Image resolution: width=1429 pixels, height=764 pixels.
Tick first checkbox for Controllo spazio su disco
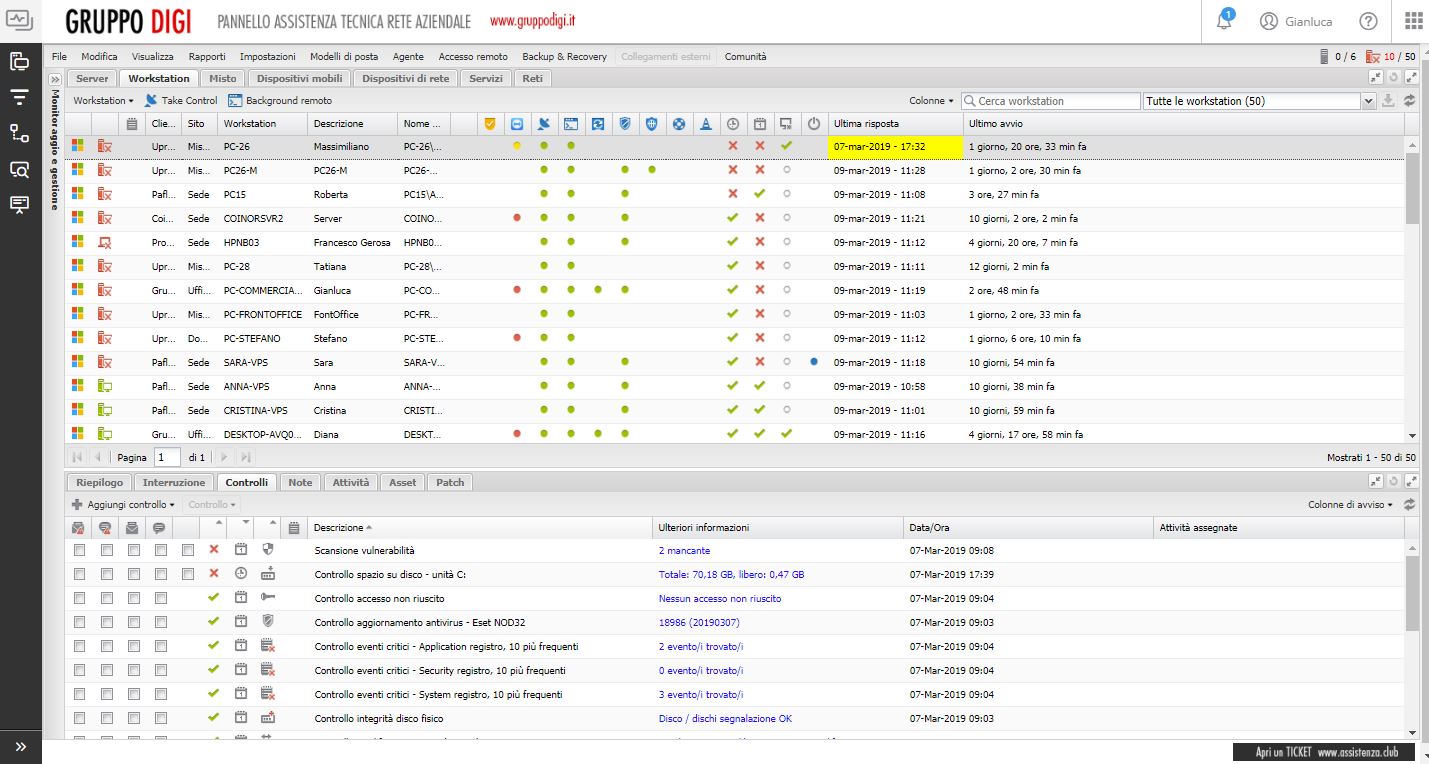click(x=80, y=574)
